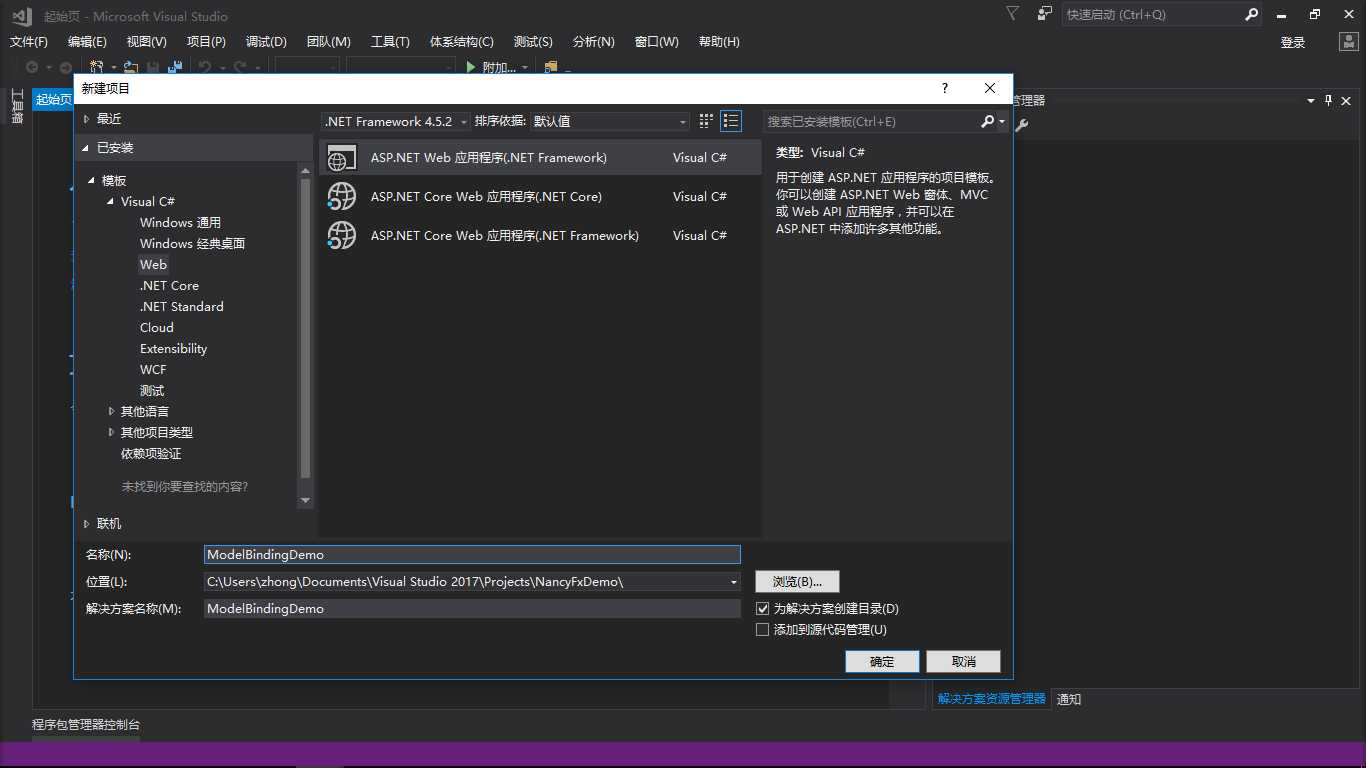This screenshot has height=768, width=1366.
Task: Click the navigate forward toolbar icon
Action: [x=65, y=67]
